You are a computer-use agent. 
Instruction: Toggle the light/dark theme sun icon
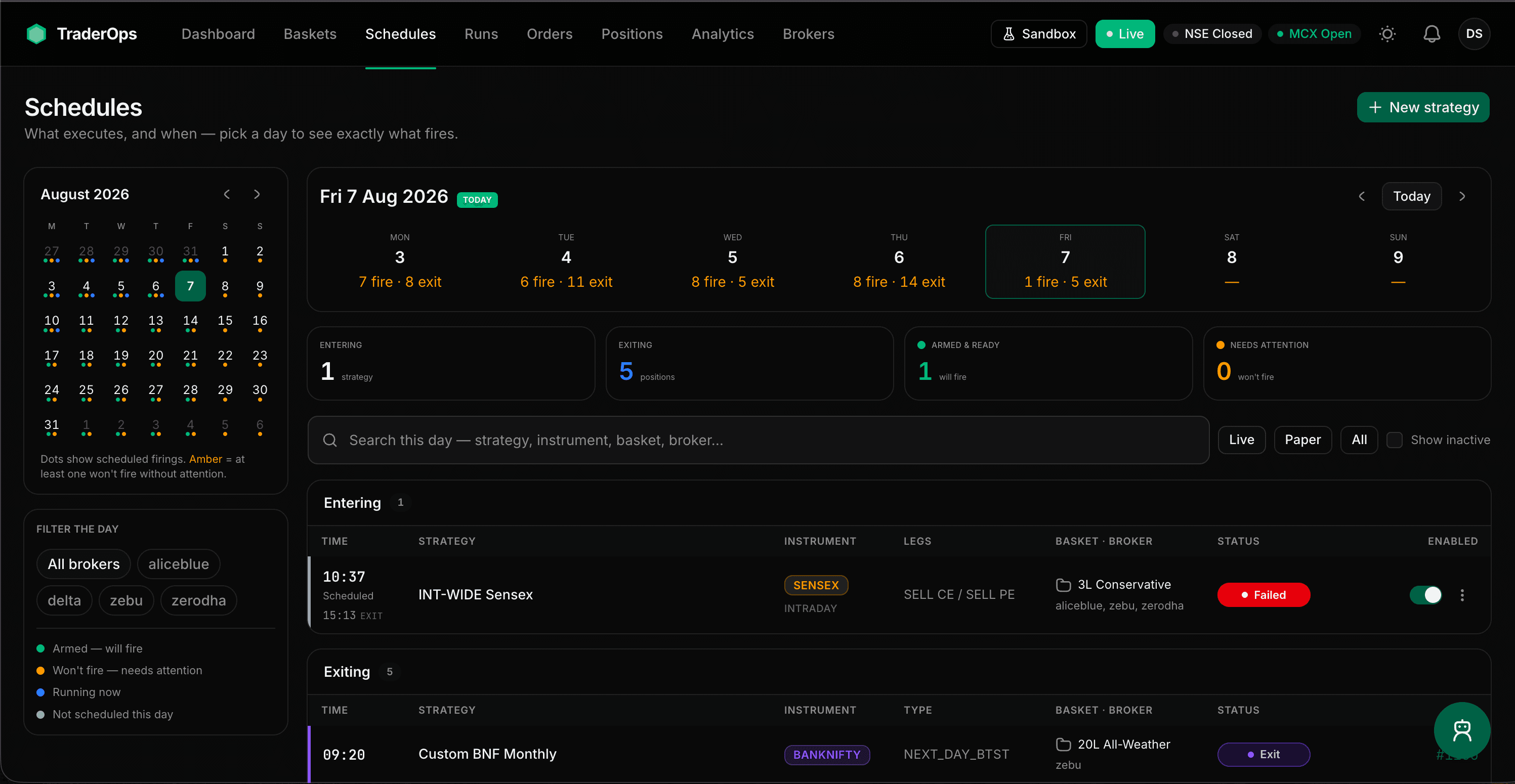click(x=1387, y=34)
